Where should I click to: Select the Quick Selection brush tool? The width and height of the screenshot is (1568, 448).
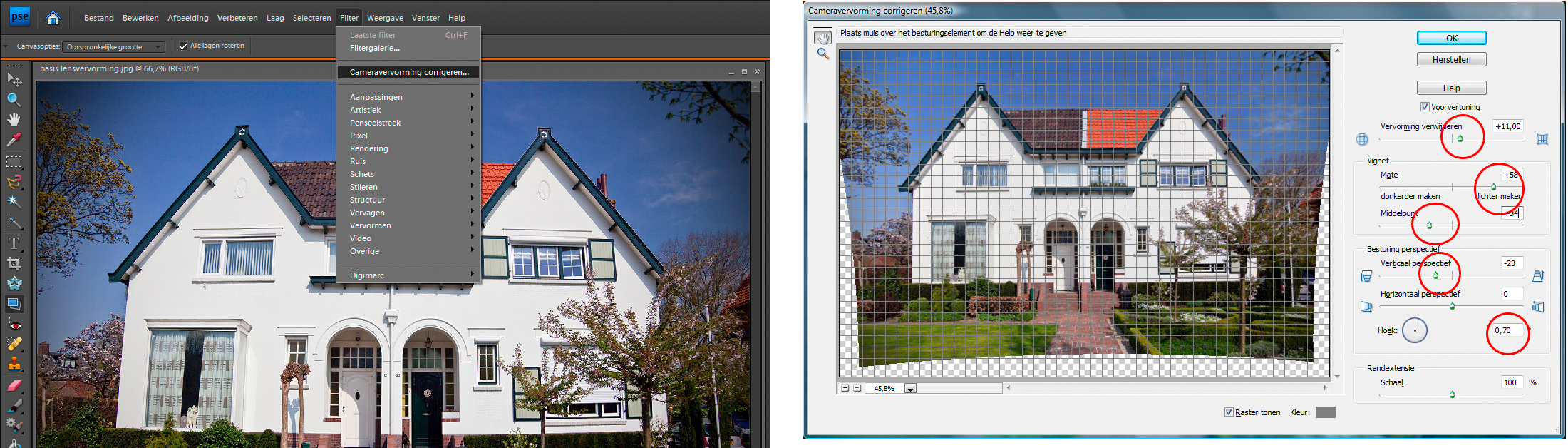[14, 222]
